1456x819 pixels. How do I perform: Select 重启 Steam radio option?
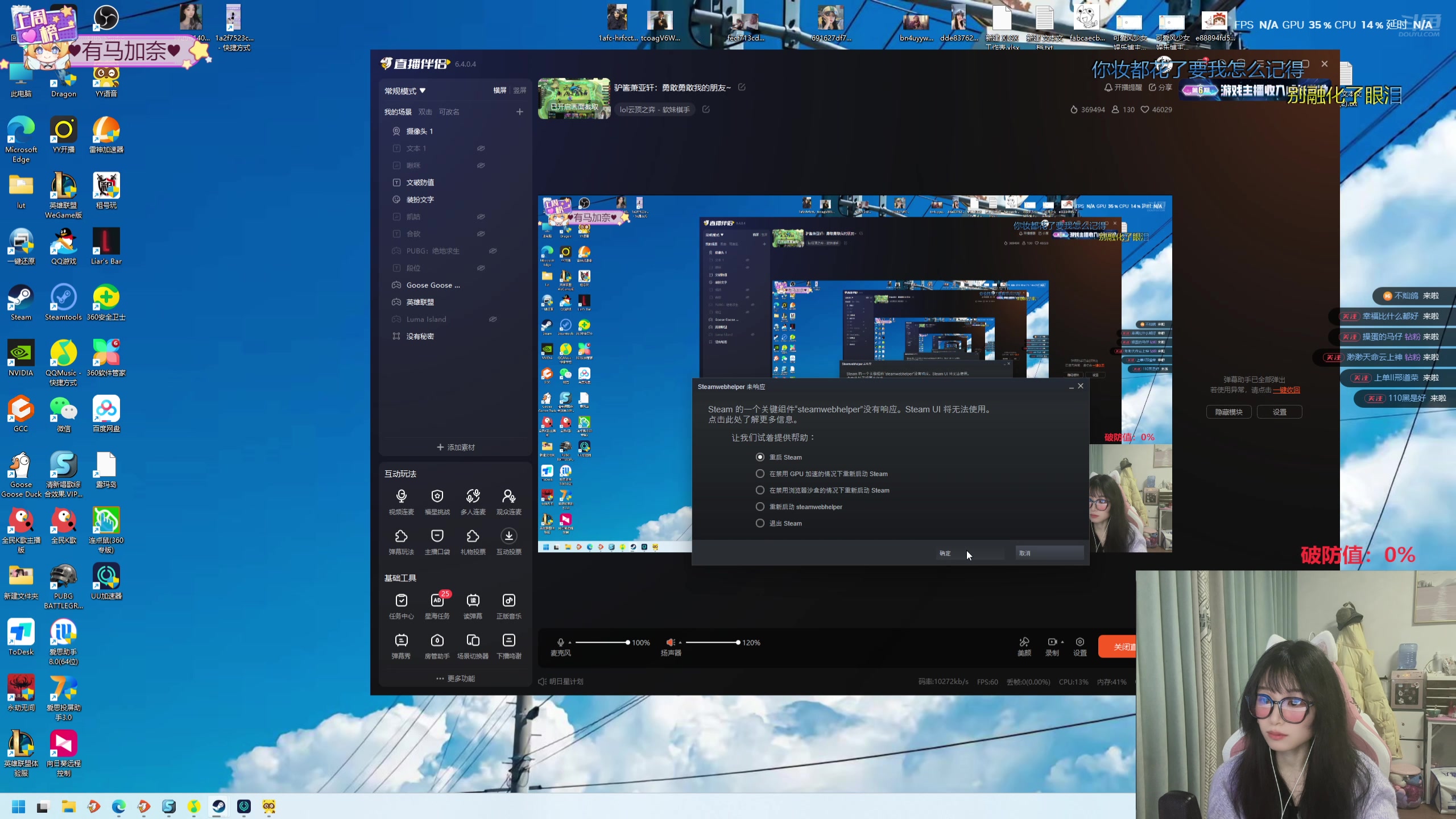(x=760, y=457)
